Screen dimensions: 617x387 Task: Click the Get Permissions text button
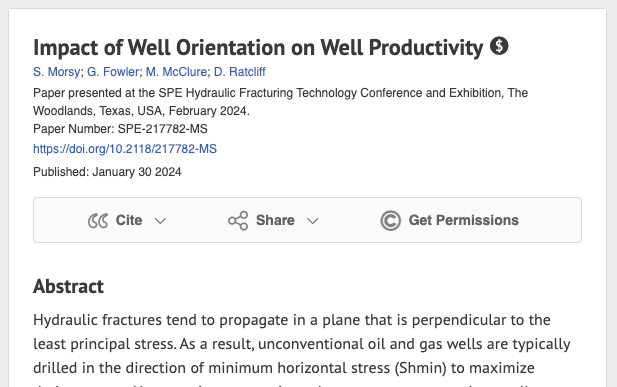coord(464,220)
